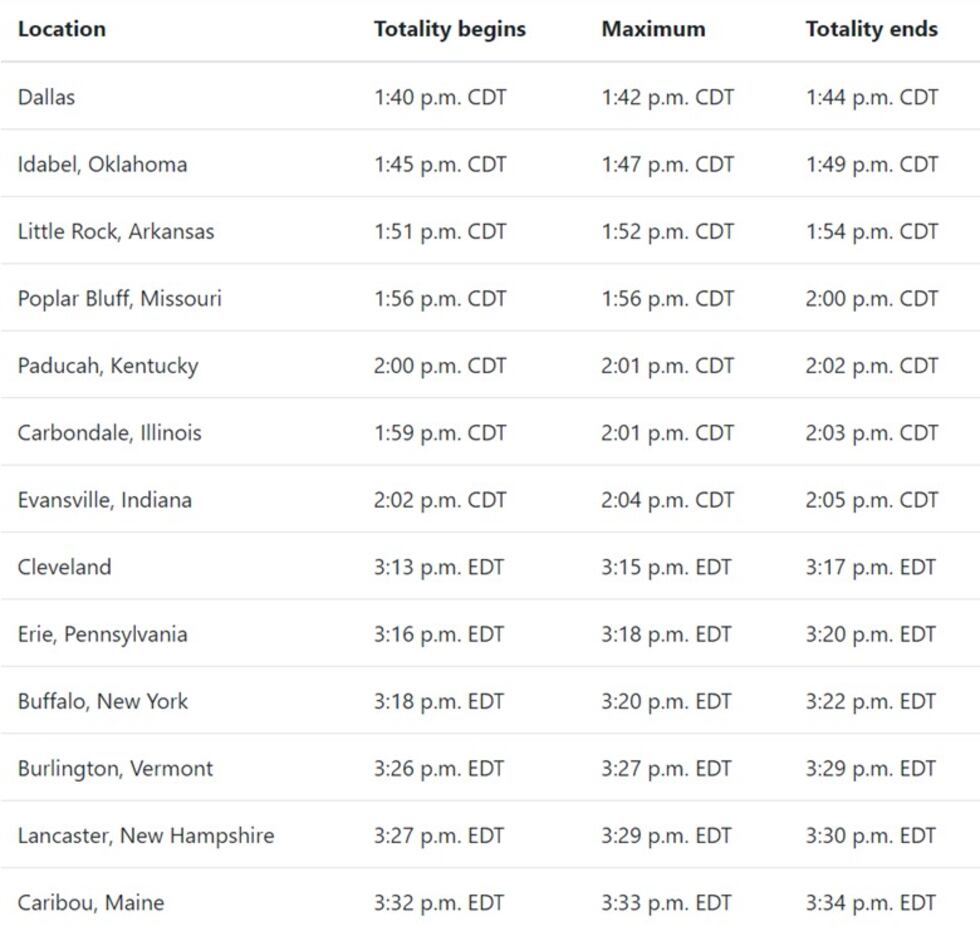Click Caribou totality ends time 3:34 p.m.
Image resolution: width=980 pixels, height=931 pixels.
point(871,902)
